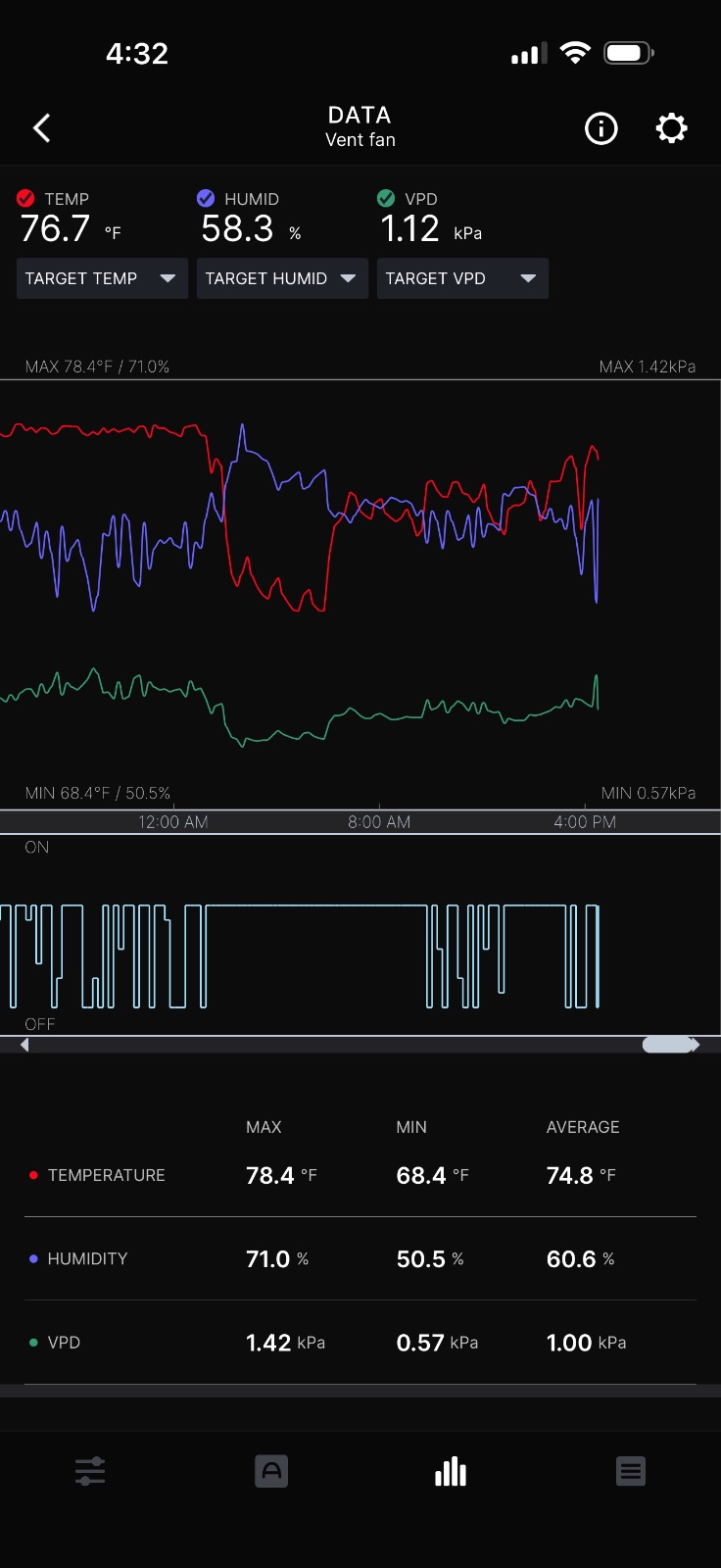Image resolution: width=721 pixels, height=1568 pixels.
Task: Select the bar chart data tab
Action: point(451,1471)
